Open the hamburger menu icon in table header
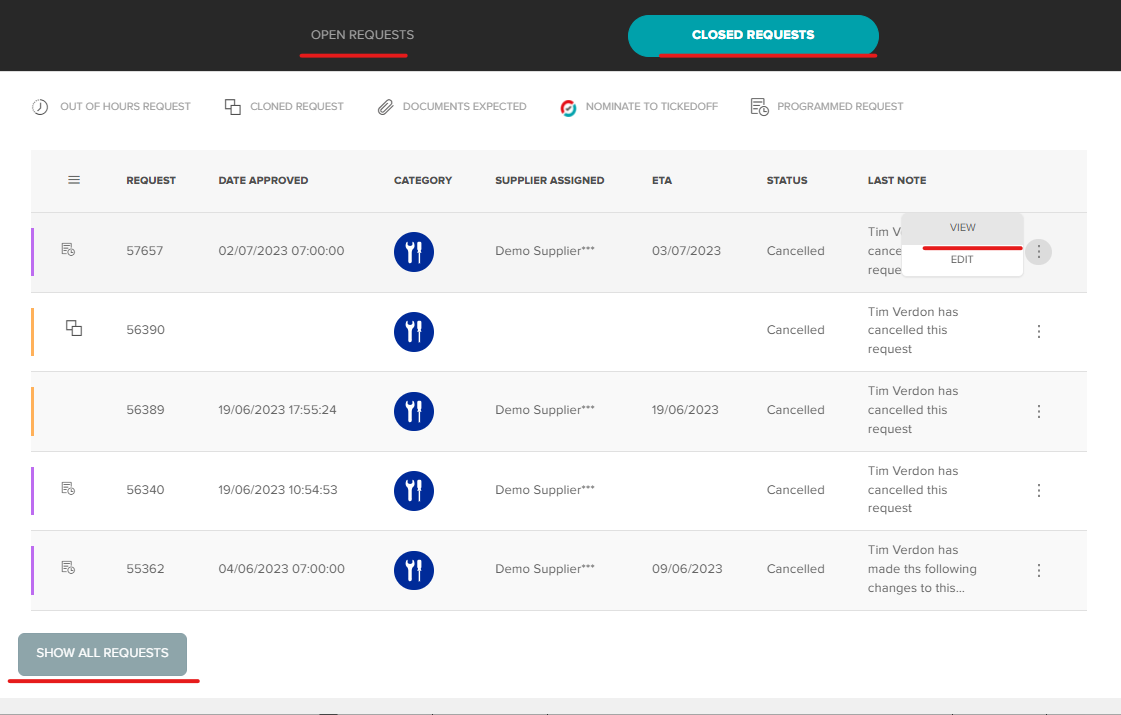 (74, 180)
